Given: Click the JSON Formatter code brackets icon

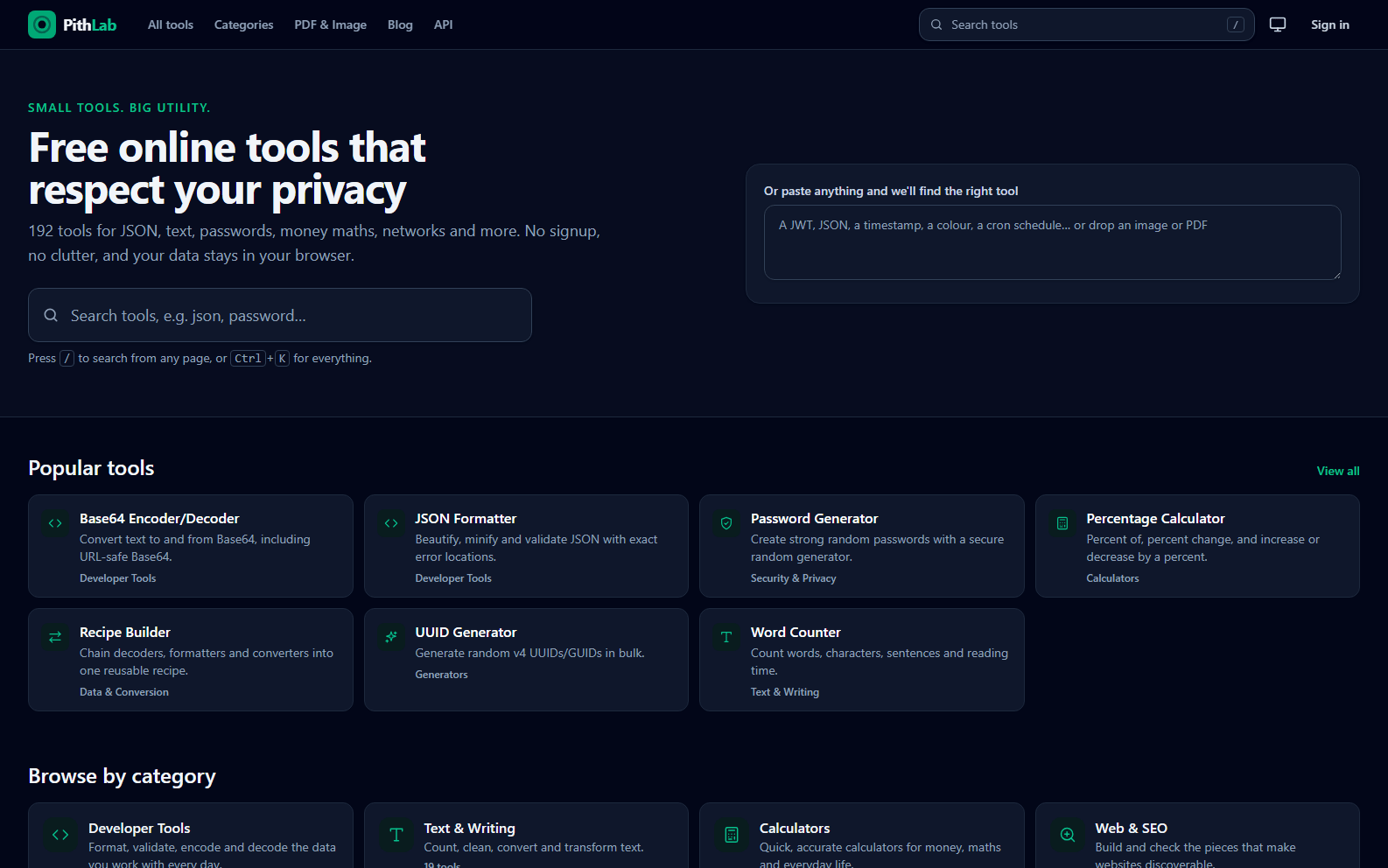Looking at the screenshot, I should (x=391, y=523).
